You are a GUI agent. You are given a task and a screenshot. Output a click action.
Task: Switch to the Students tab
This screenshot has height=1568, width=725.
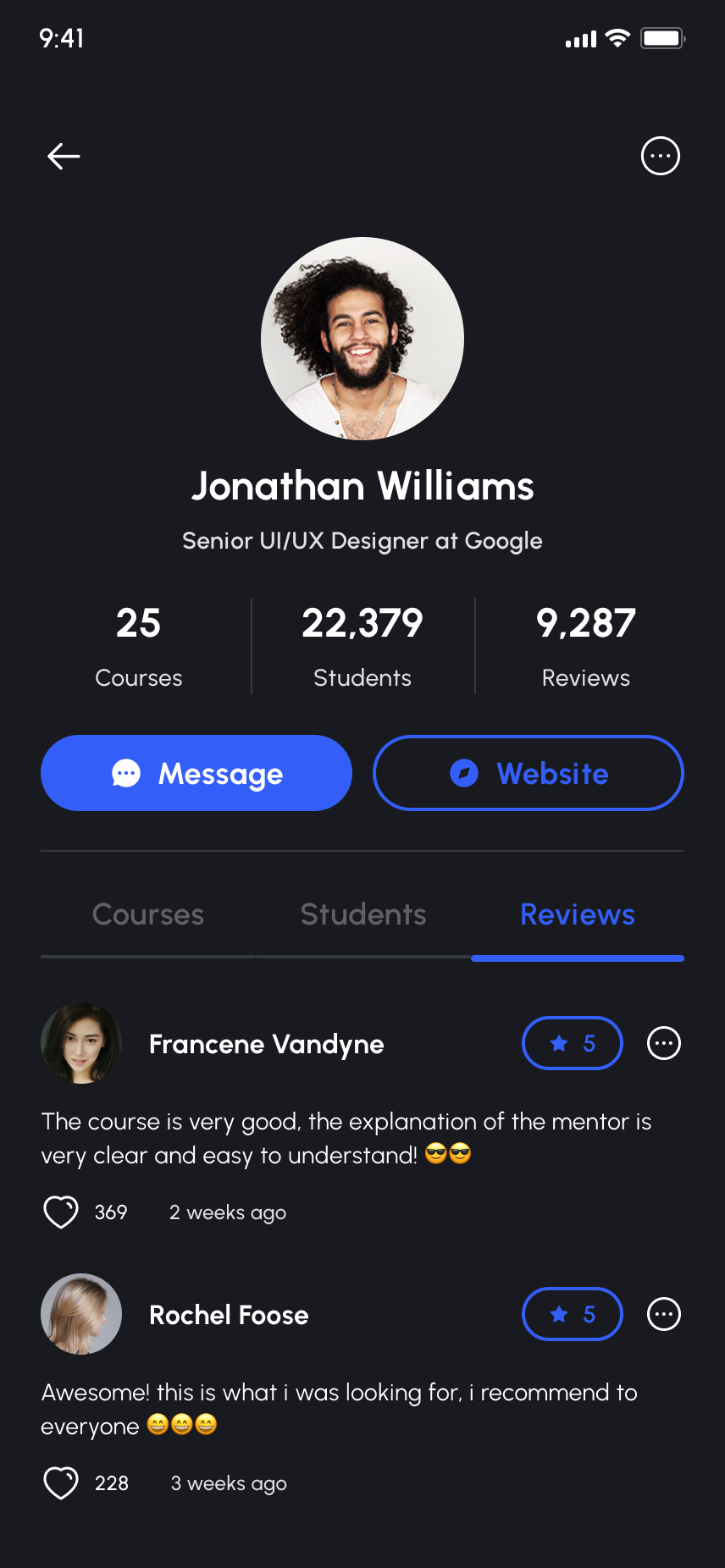pos(363,915)
